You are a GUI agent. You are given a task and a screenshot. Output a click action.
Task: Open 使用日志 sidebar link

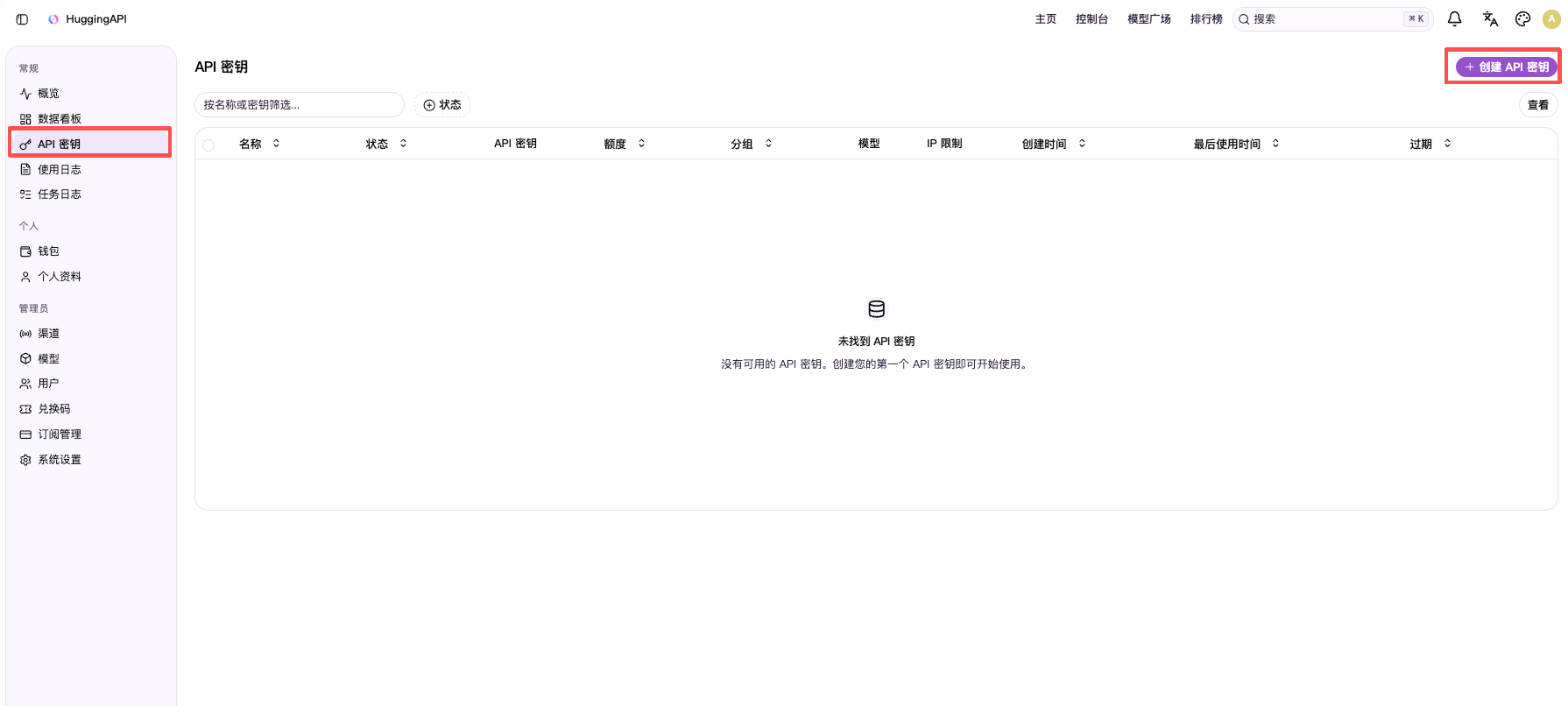coord(91,170)
